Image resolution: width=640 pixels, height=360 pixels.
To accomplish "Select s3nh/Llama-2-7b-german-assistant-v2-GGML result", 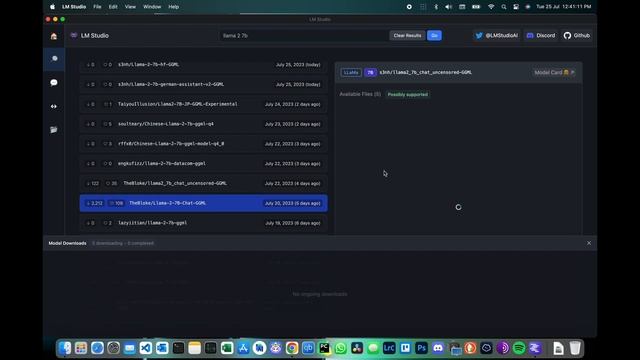I will tap(203, 84).
